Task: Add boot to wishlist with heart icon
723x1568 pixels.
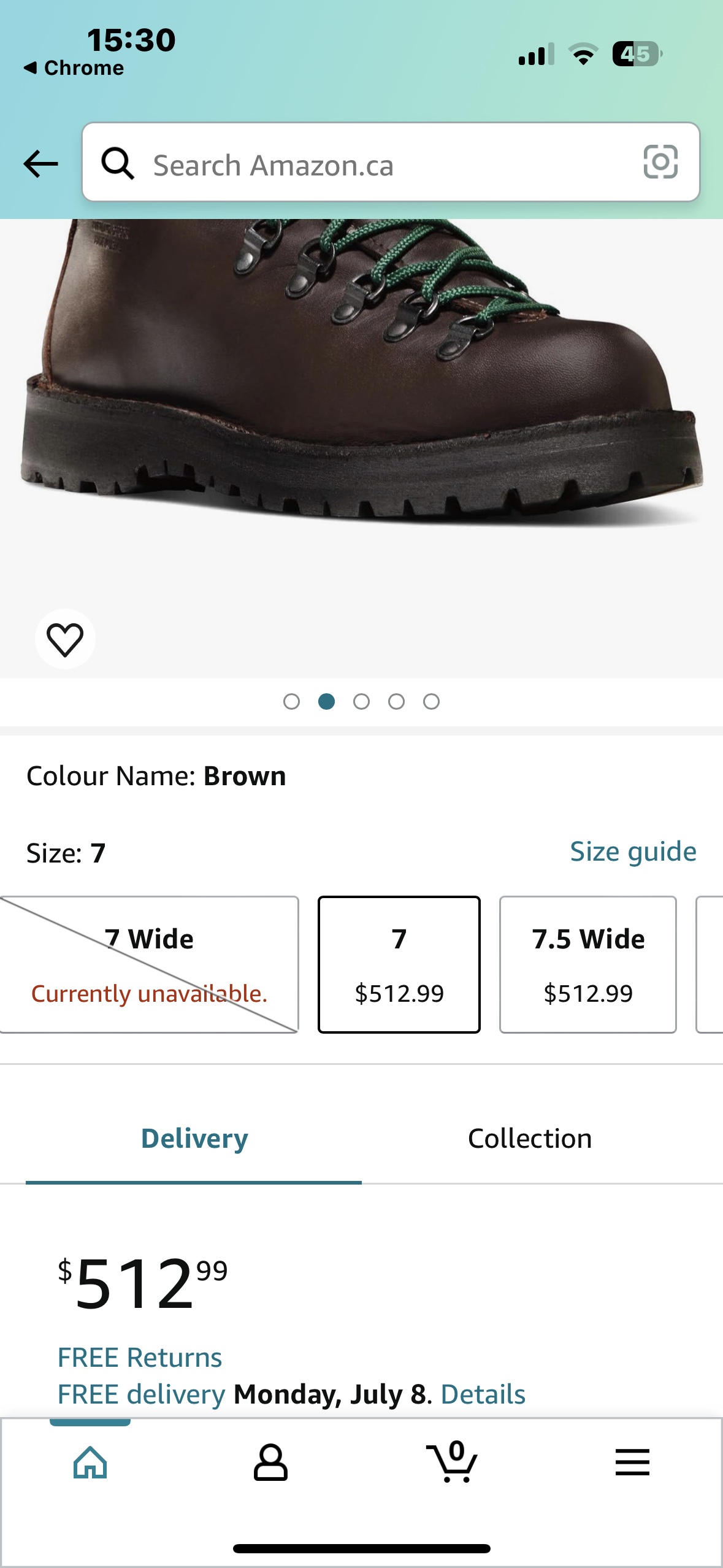Action: [66, 638]
